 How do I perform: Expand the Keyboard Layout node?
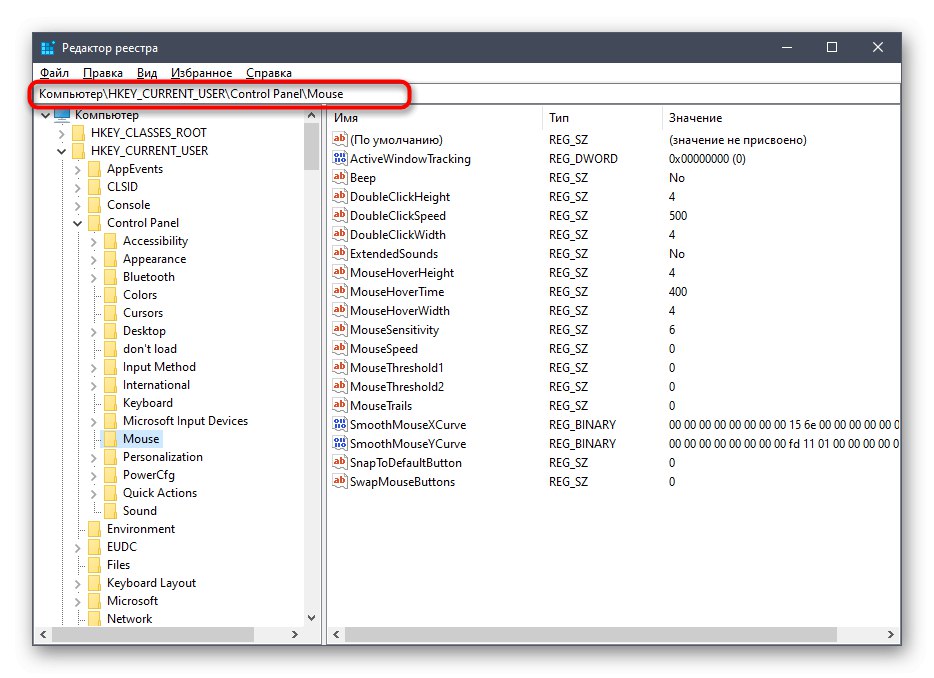click(x=77, y=584)
